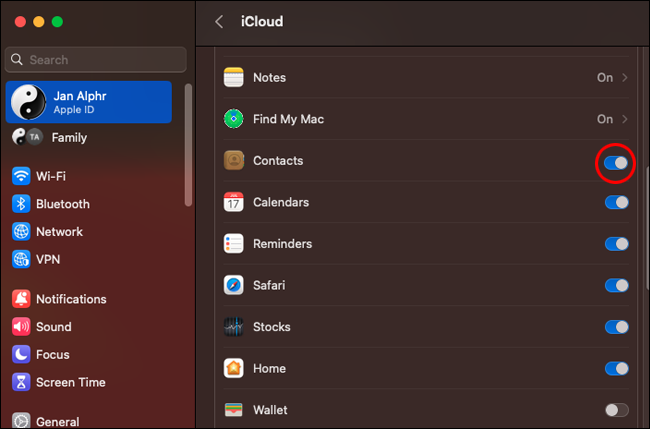Select Jan Alphr Apple ID
This screenshot has height=429, width=650.
coord(89,102)
